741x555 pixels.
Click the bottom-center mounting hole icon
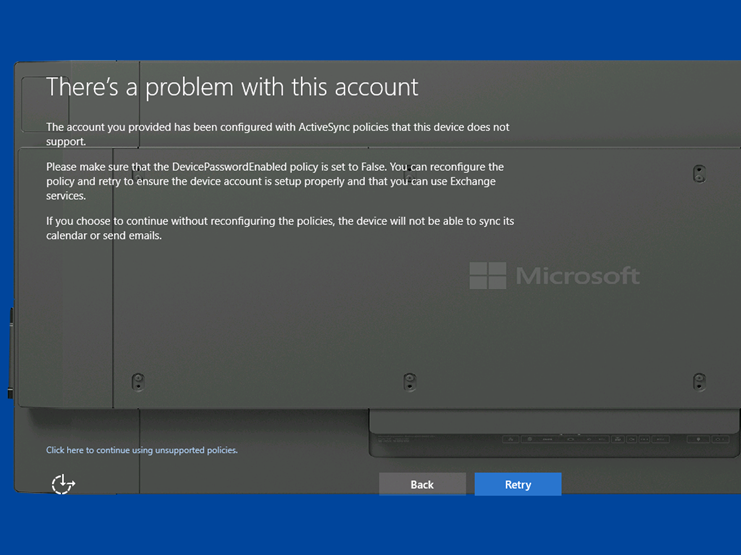[409, 381]
